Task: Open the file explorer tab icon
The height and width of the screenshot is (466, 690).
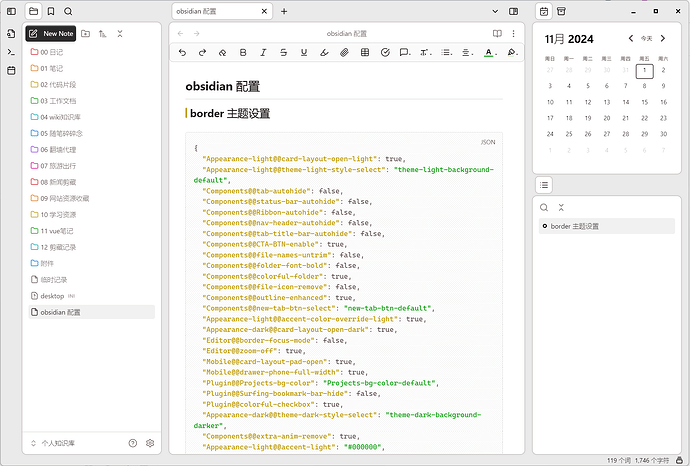Action: tap(33, 11)
